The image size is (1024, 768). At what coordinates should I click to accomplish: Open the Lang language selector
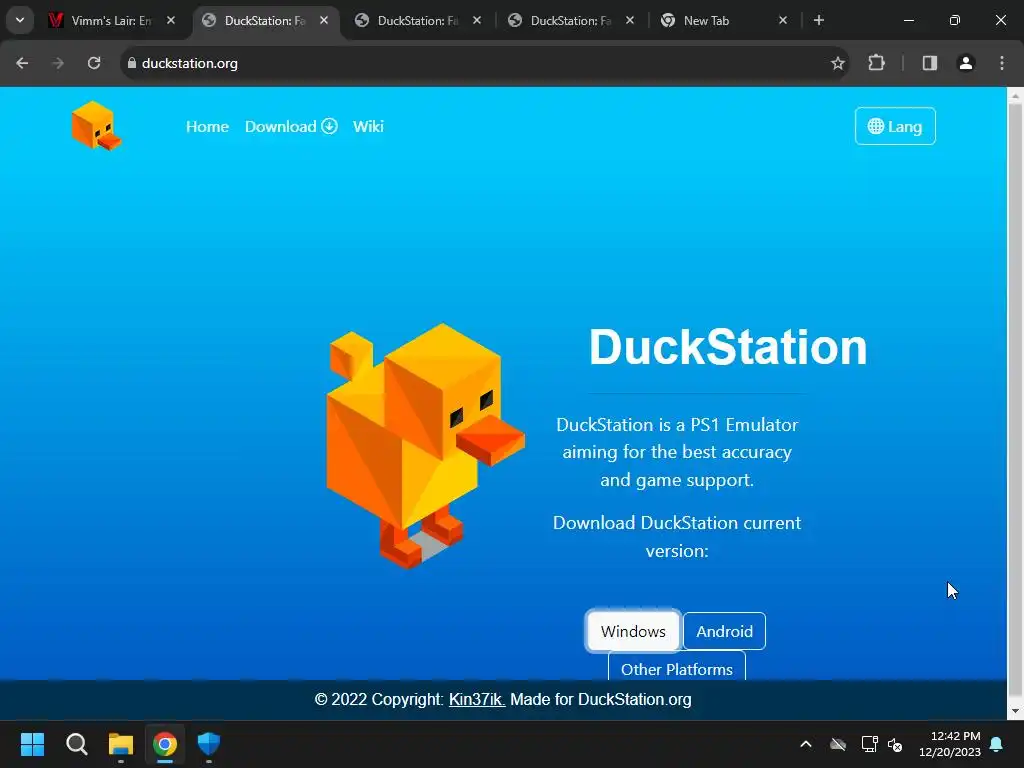895,126
